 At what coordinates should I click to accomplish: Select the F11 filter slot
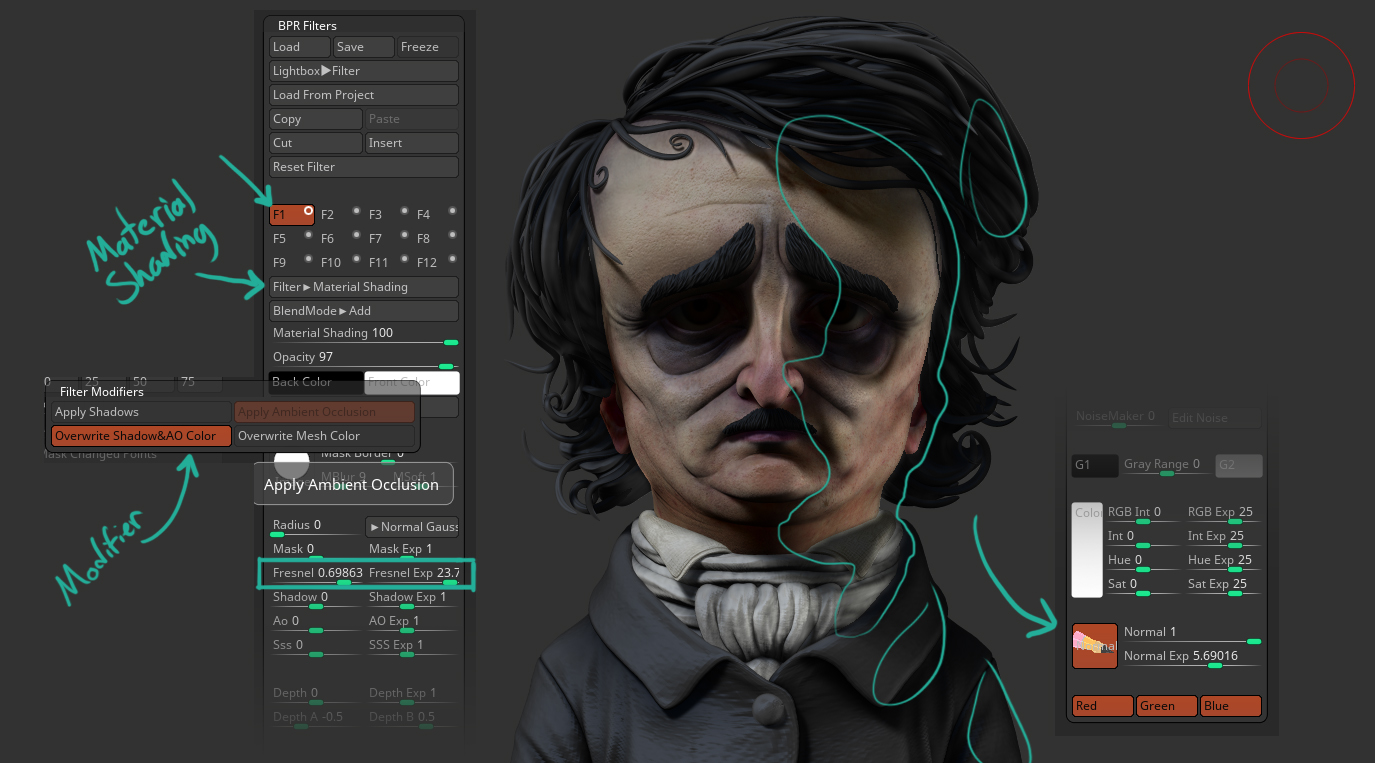381,262
